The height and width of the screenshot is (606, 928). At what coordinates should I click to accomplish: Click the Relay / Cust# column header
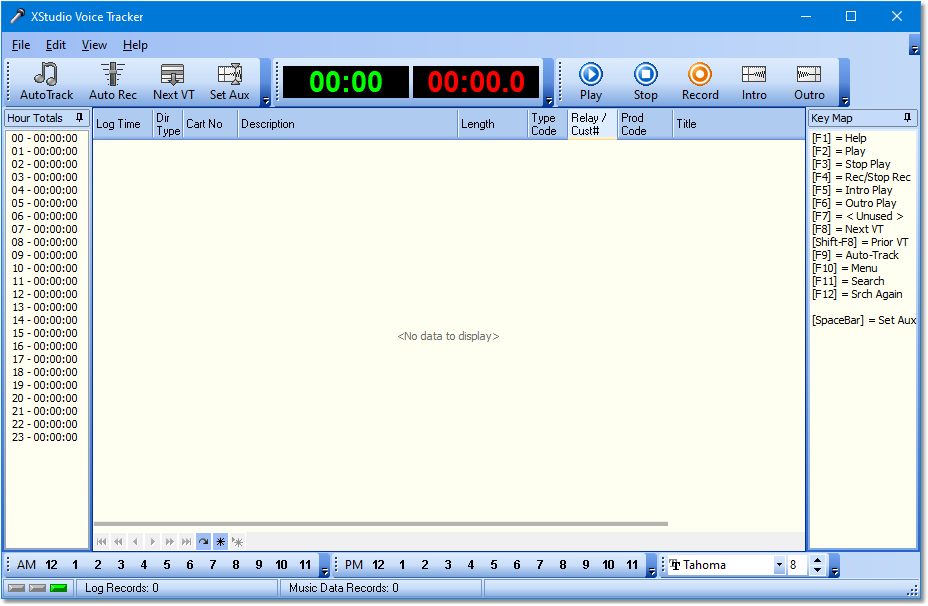592,124
